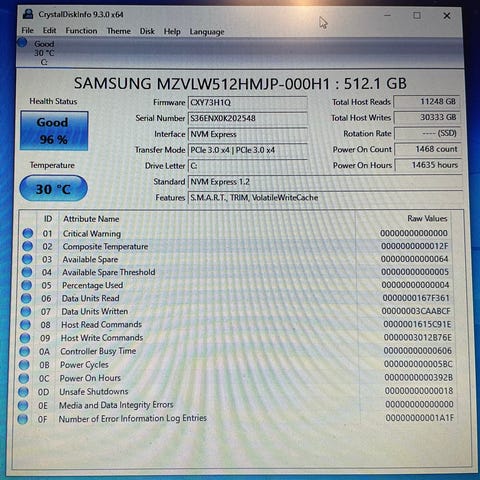This screenshot has height=480, width=480.
Task: Click the blue status icon for Power Cycles
Action: pos(24,365)
